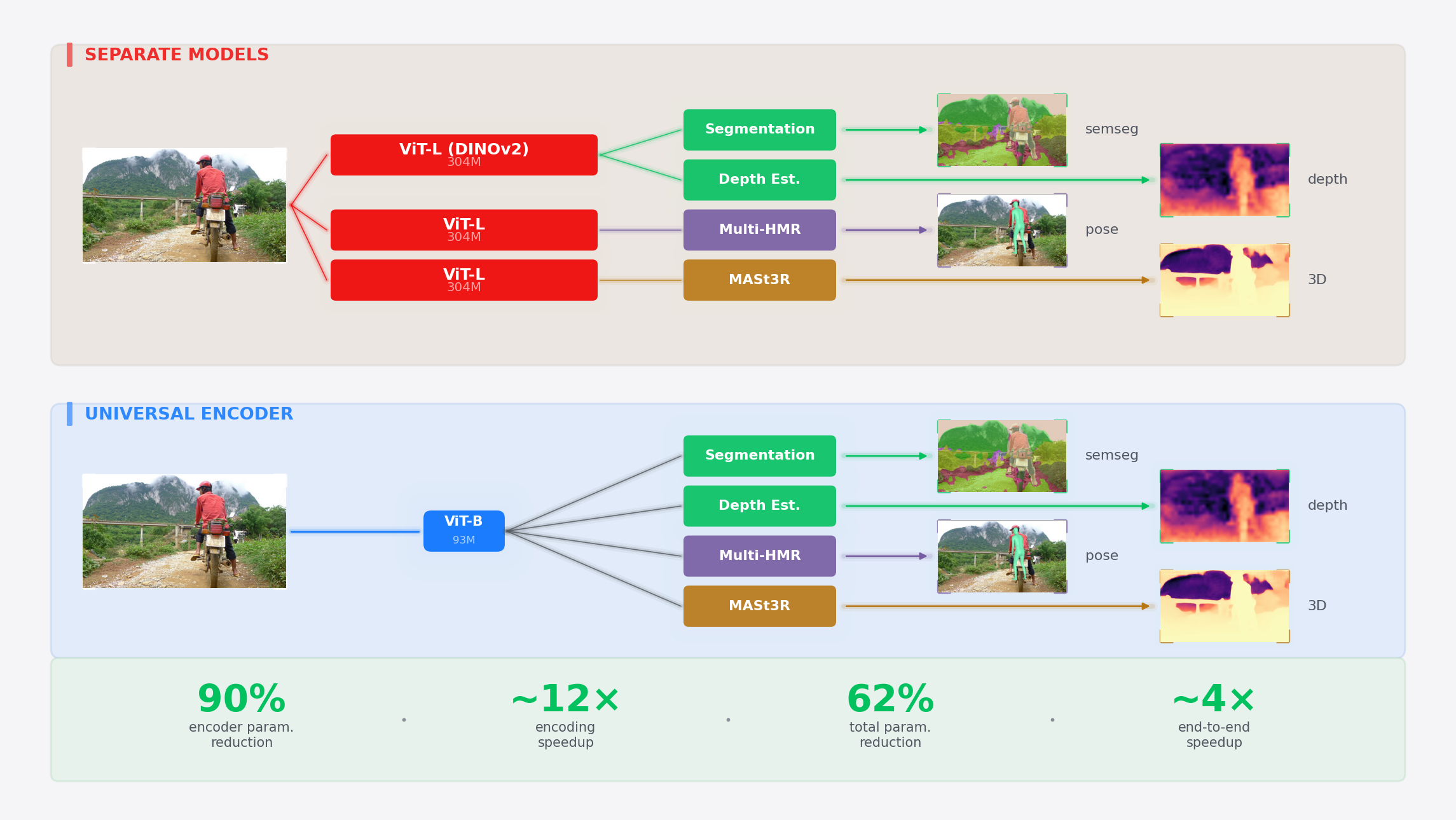
Task: Click the pose label in Separate Models
Action: [1101, 229]
